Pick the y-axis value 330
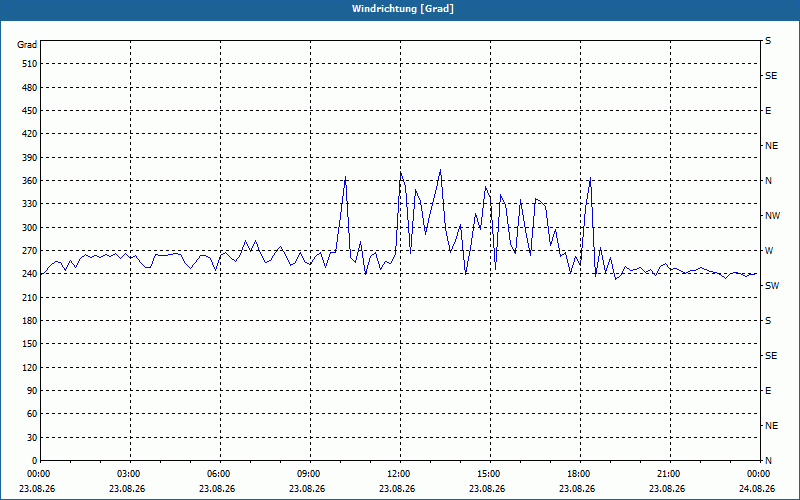The image size is (800, 500). pyautogui.click(x=30, y=204)
